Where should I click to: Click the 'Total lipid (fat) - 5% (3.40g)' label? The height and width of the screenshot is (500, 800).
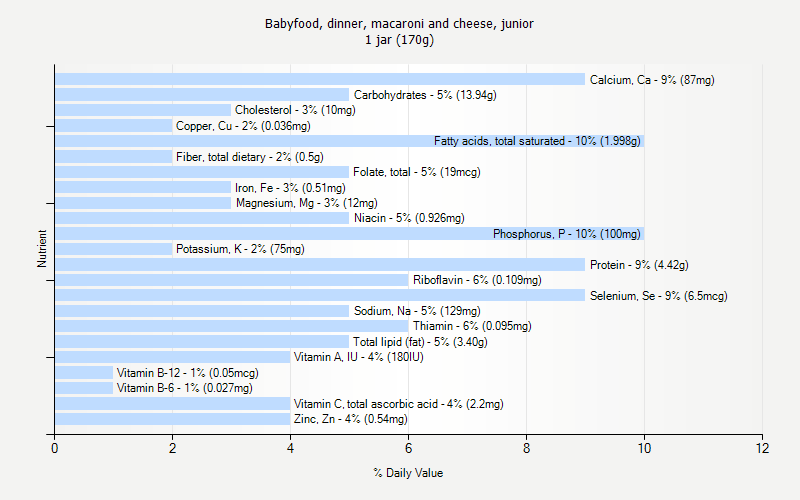[x=420, y=342]
